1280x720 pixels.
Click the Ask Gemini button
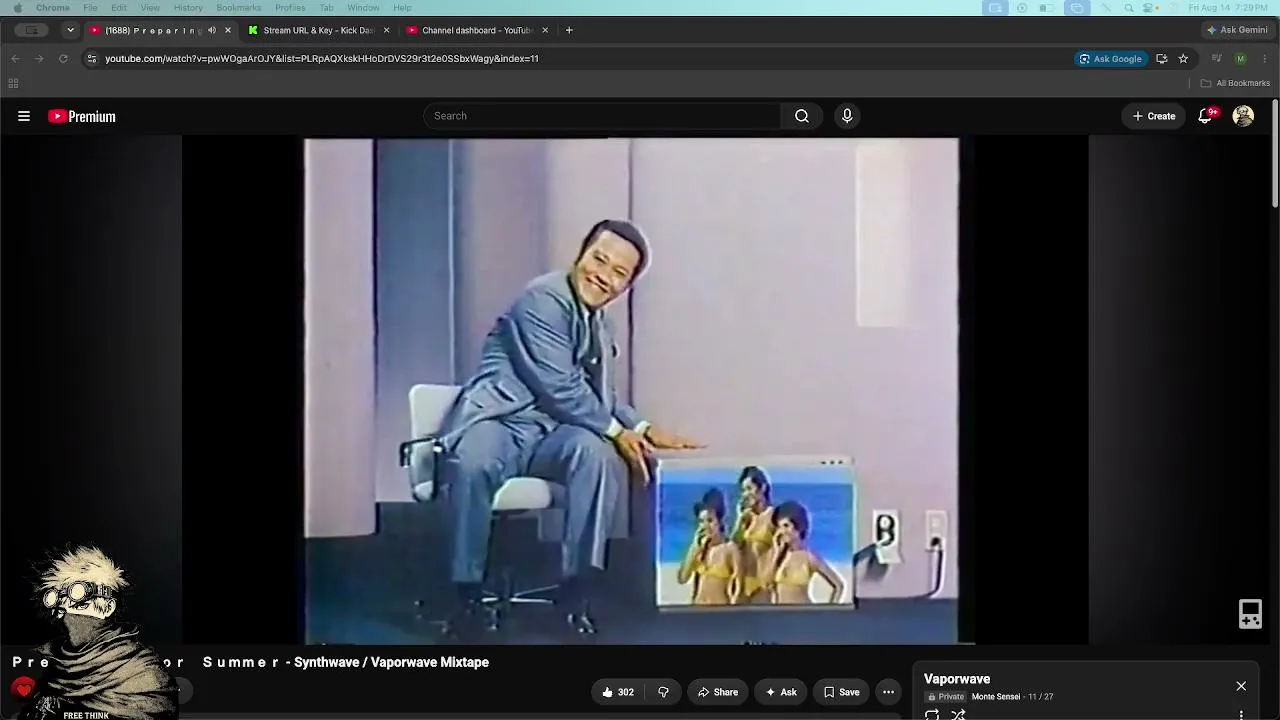pyautogui.click(x=1237, y=30)
